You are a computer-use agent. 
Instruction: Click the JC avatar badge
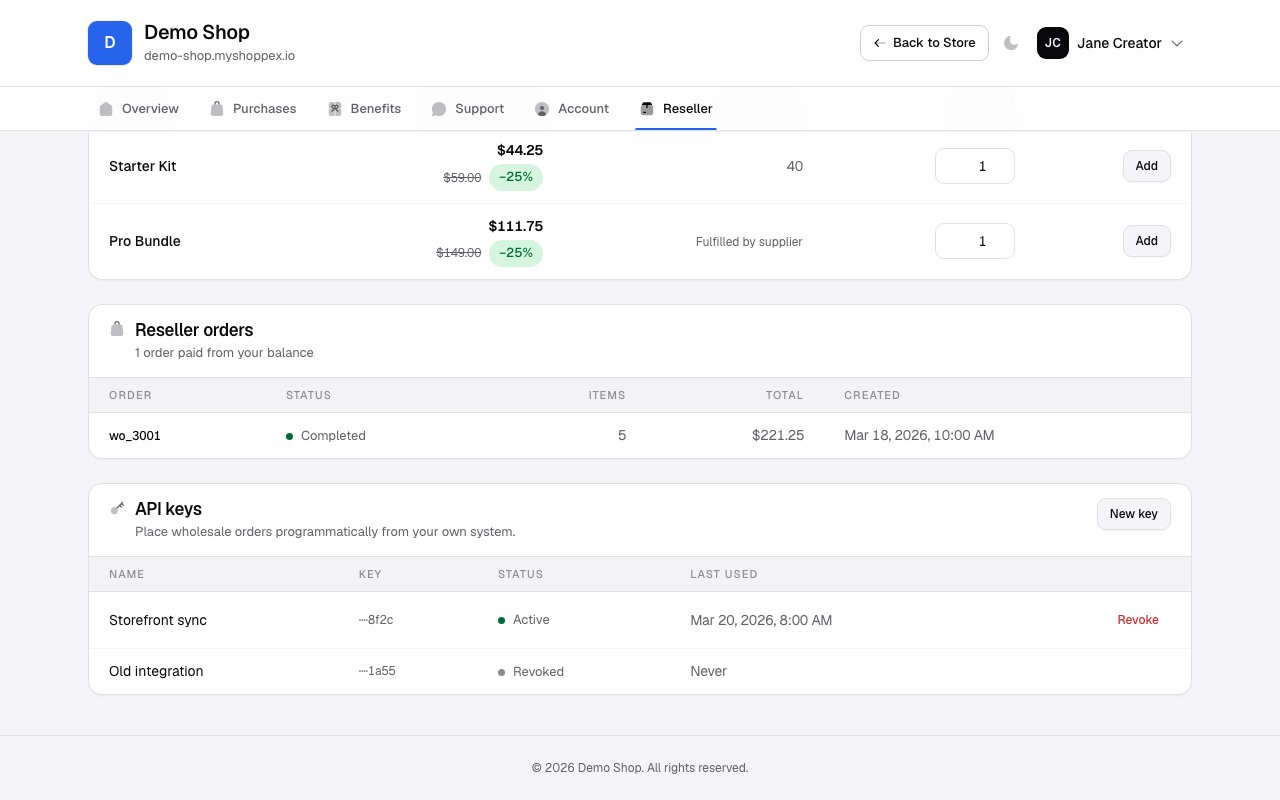tap(1053, 43)
